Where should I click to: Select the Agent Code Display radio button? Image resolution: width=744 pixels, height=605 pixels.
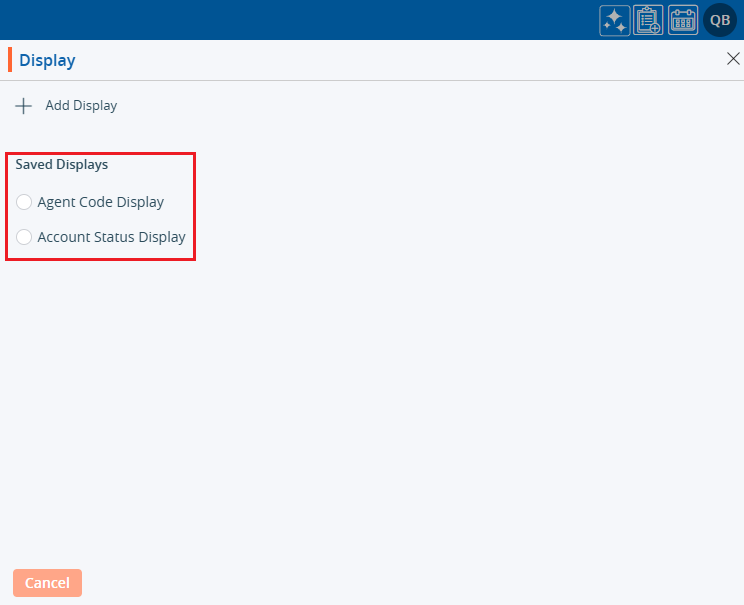(x=24, y=202)
